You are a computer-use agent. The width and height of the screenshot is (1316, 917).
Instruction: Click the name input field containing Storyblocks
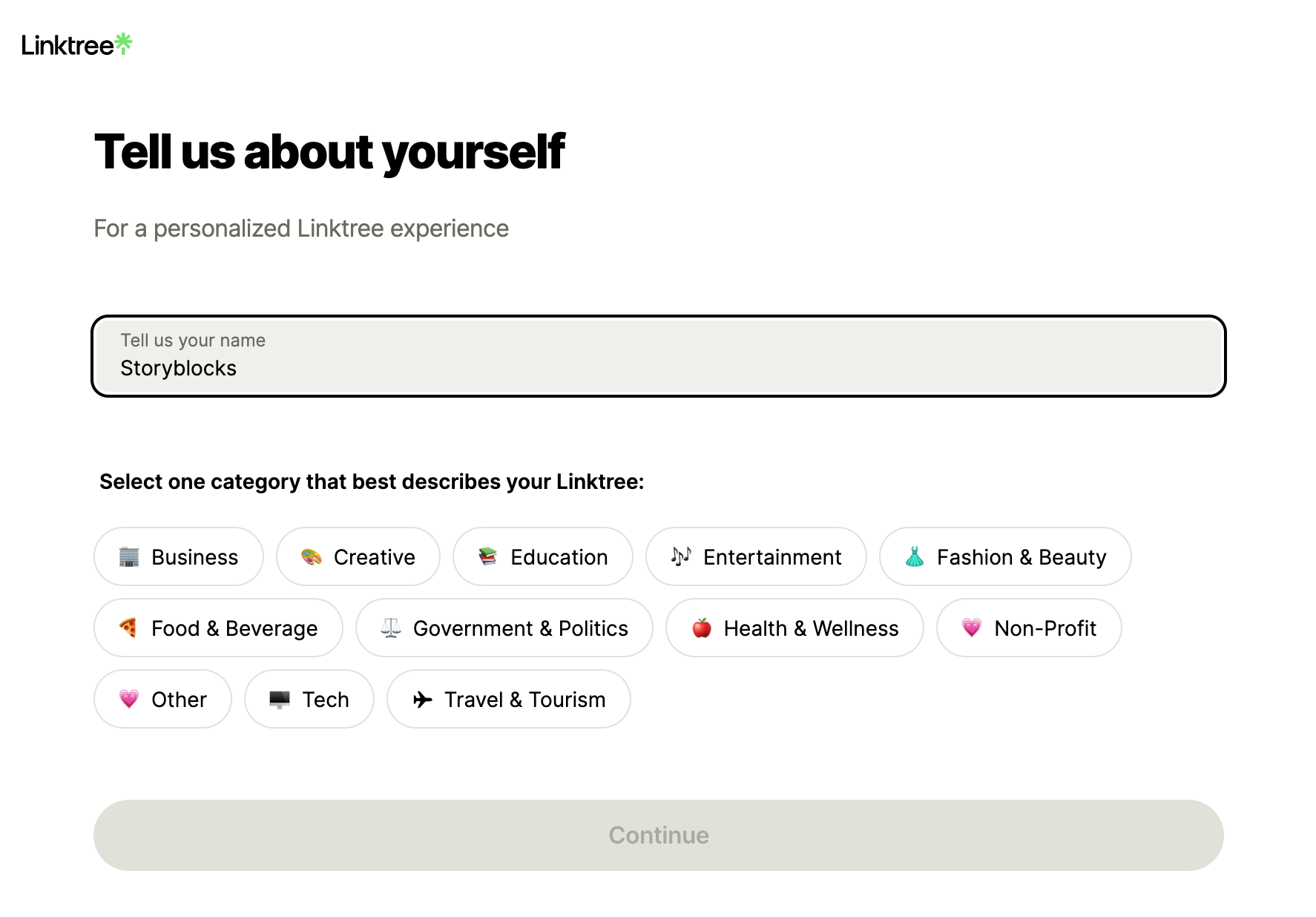[658, 356]
